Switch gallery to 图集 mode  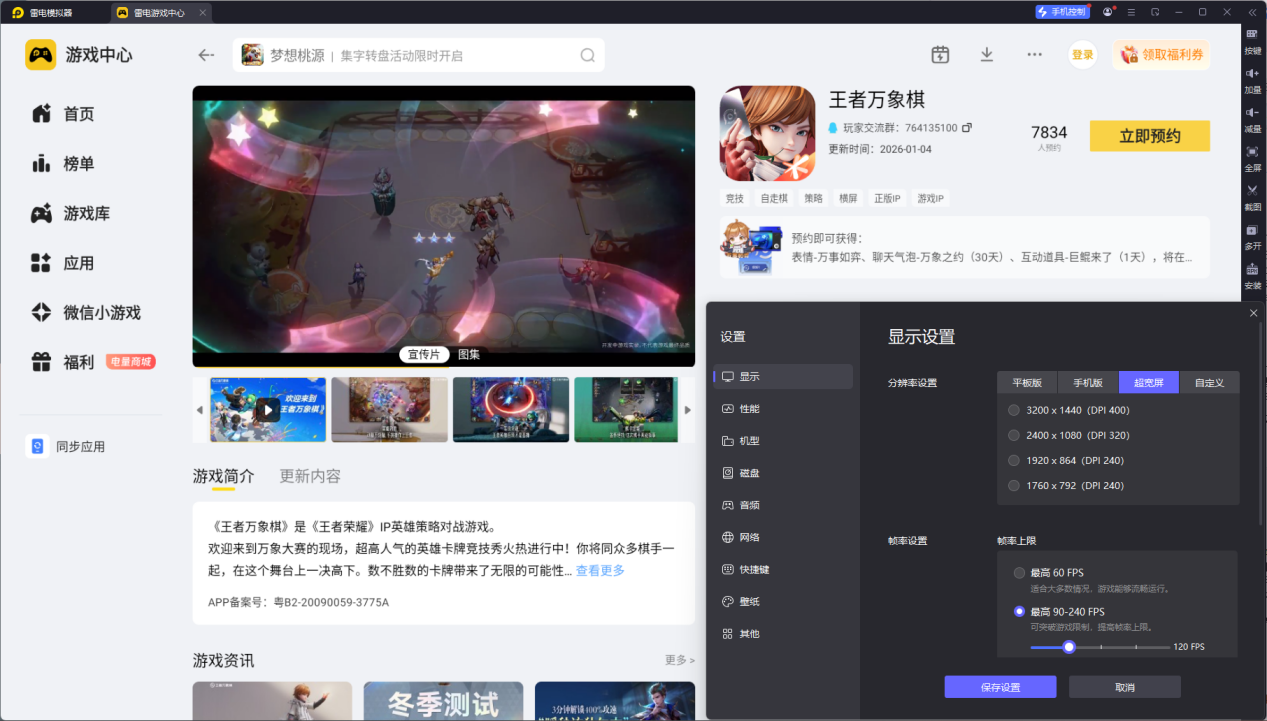click(469, 354)
